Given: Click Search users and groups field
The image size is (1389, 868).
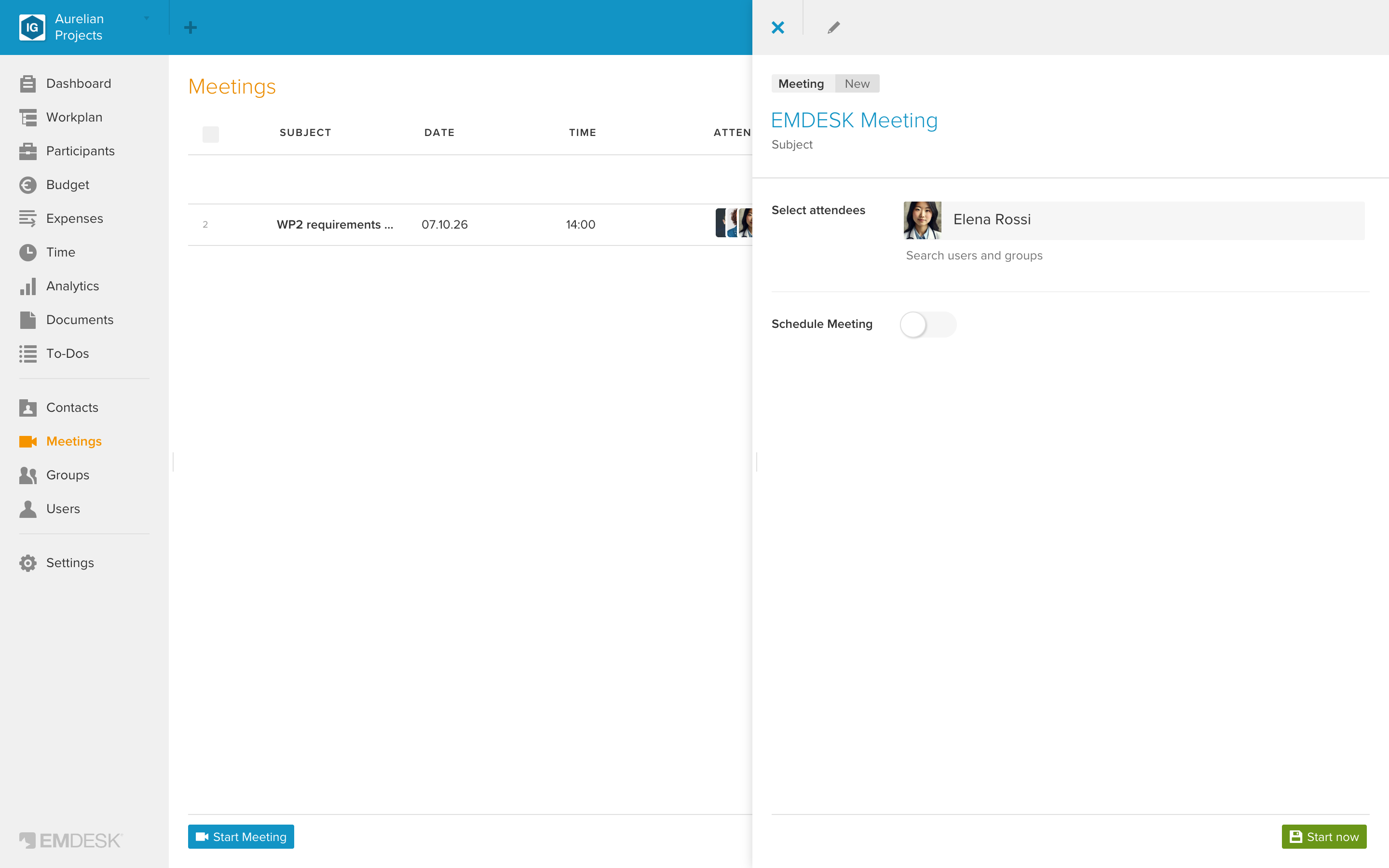Looking at the screenshot, I should pyautogui.click(x=974, y=256).
